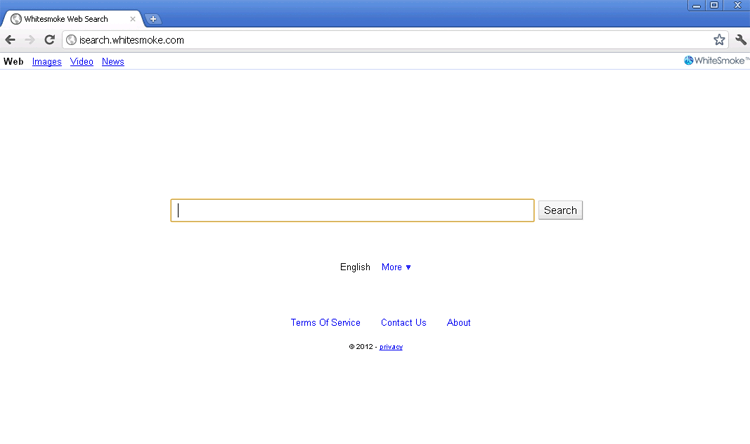Focus the main search text box
Viewport: 750px width, 444px height.
(352, 210)
